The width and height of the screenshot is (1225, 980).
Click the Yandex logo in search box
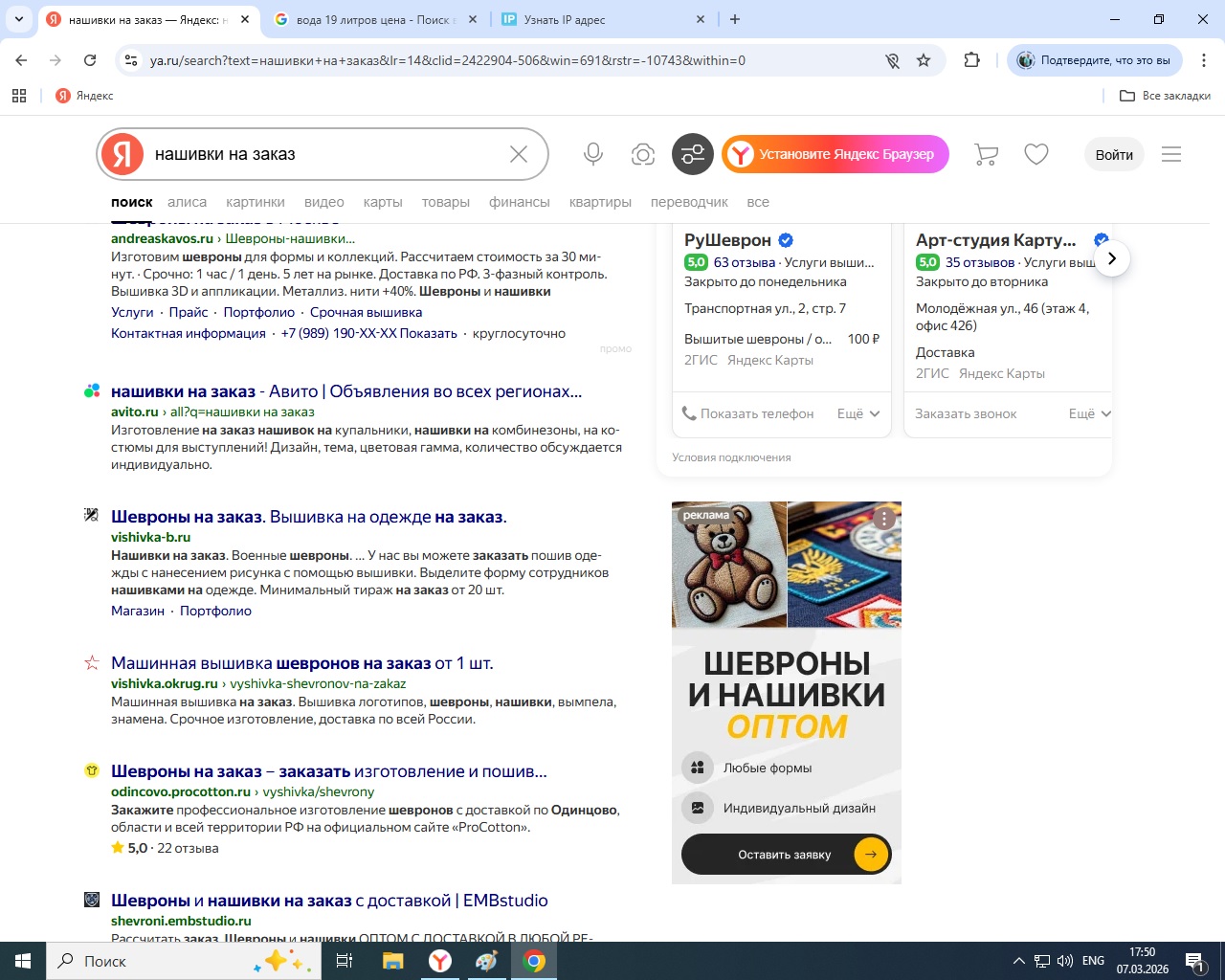point(122,154)
